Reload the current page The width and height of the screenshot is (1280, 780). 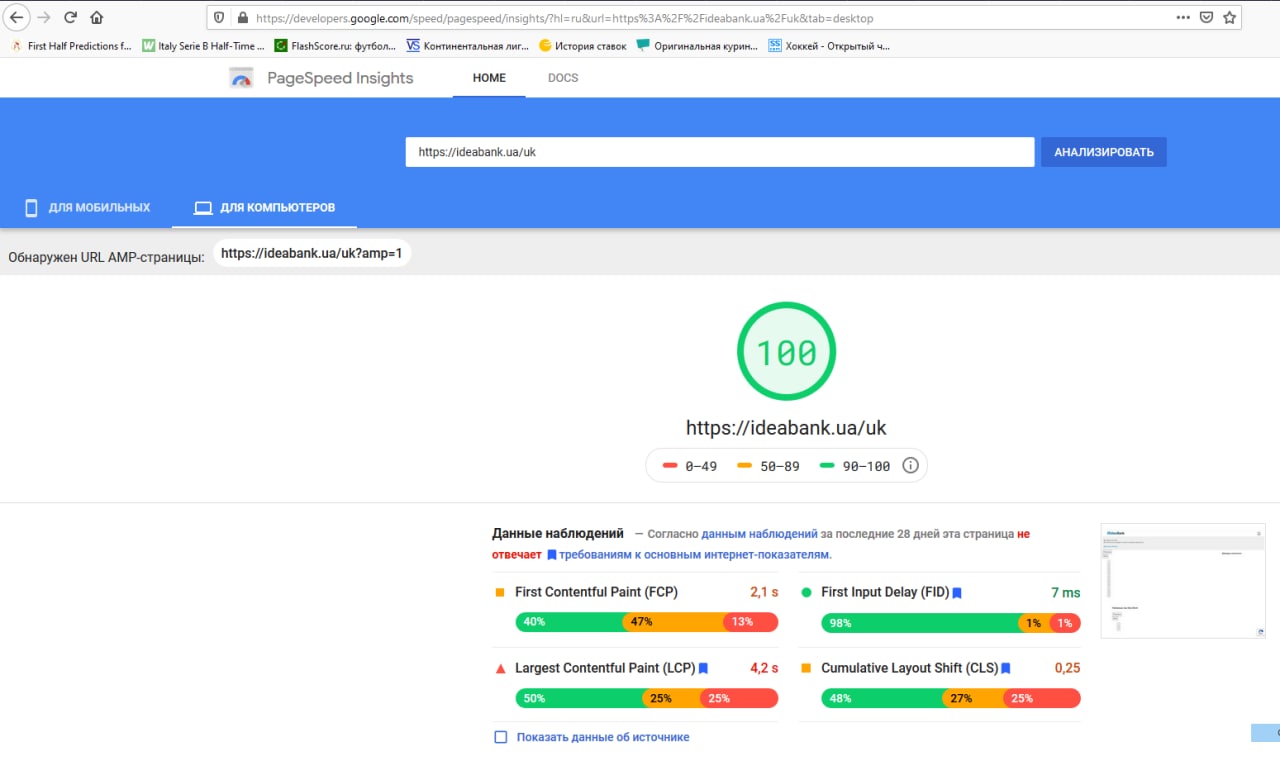click(x=70, y=17)
